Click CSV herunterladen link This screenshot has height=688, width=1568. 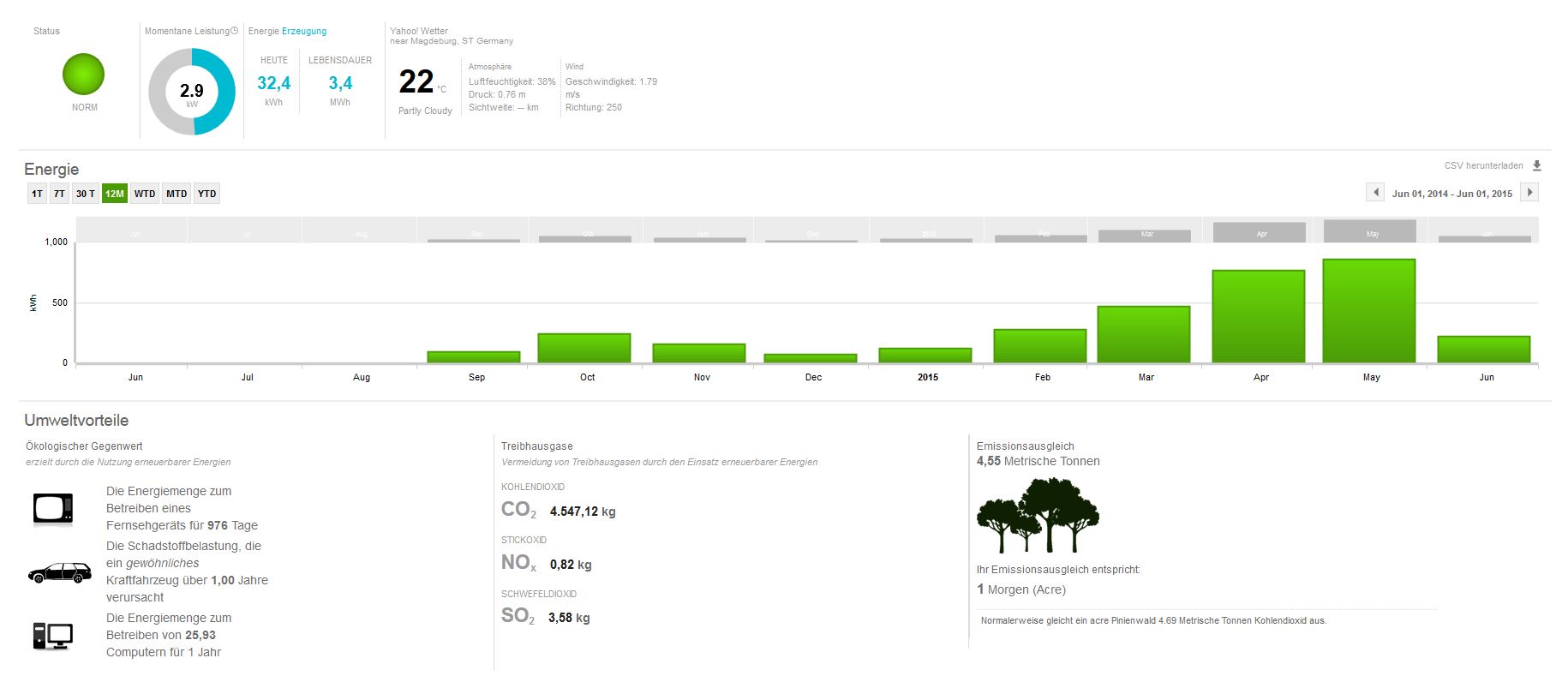tap(1484, 165)
